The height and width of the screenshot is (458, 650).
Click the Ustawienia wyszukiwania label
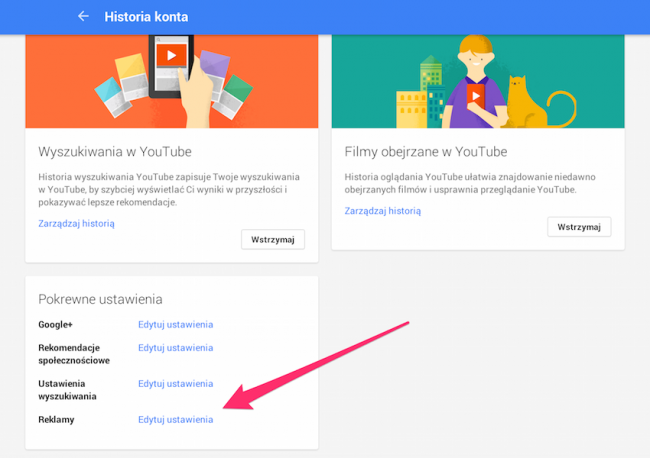pyautogui.click(x=68, y=390)
